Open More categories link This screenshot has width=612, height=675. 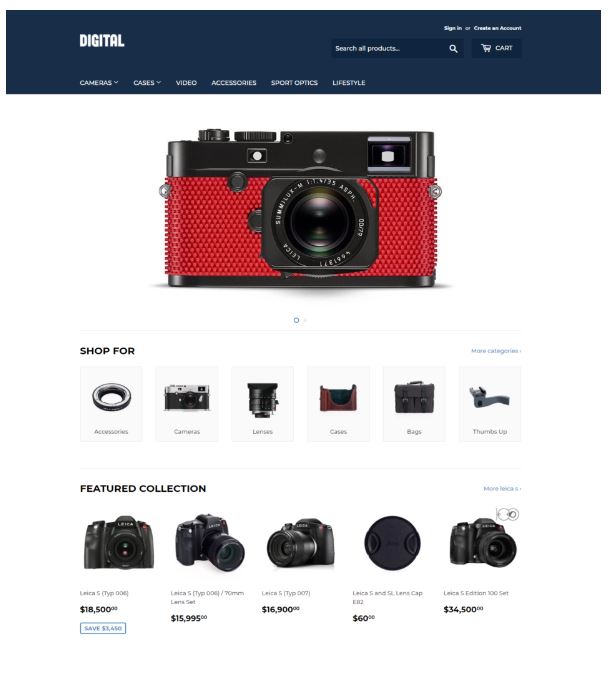tap(496, 351)
